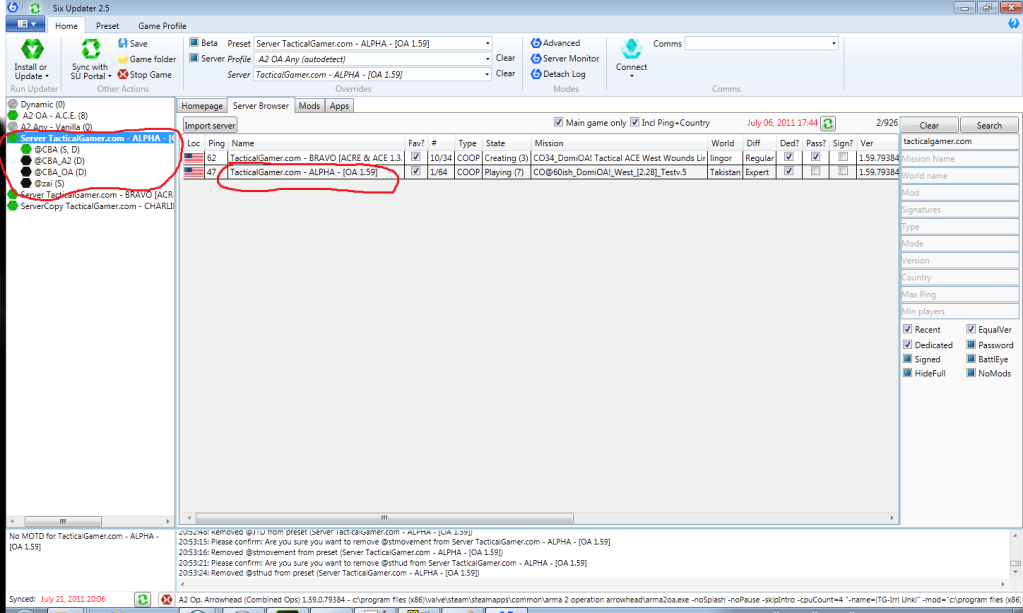Toggle the Dedicated filter checkbox
The height and width of the screenshot is (613, 1023).
coord(908,344)
